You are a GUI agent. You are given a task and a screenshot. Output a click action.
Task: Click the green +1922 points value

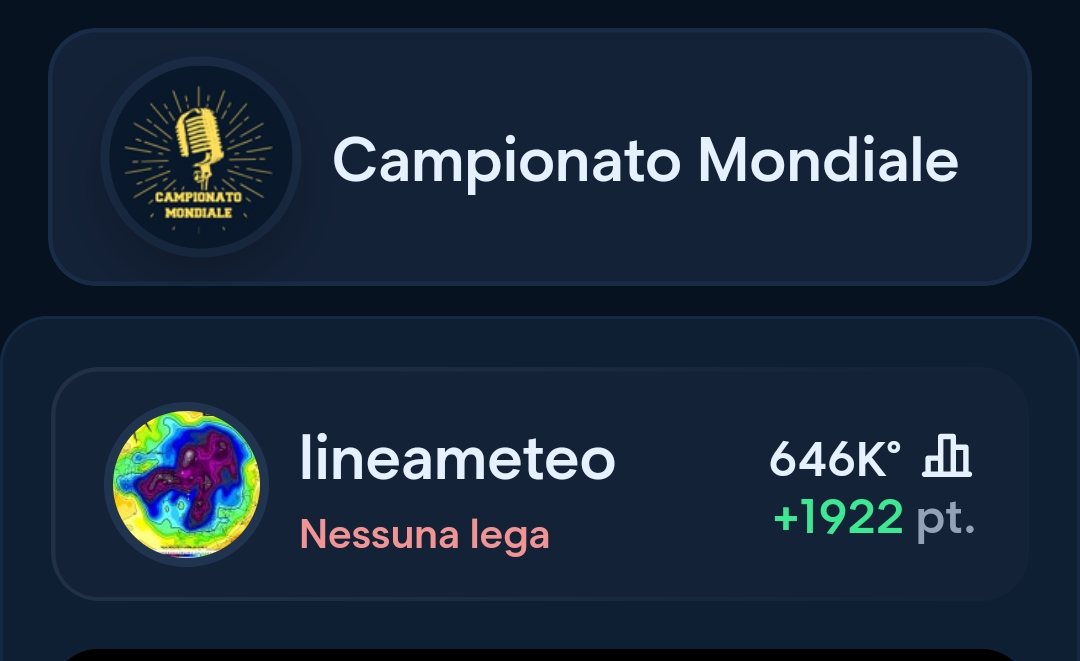838,518
